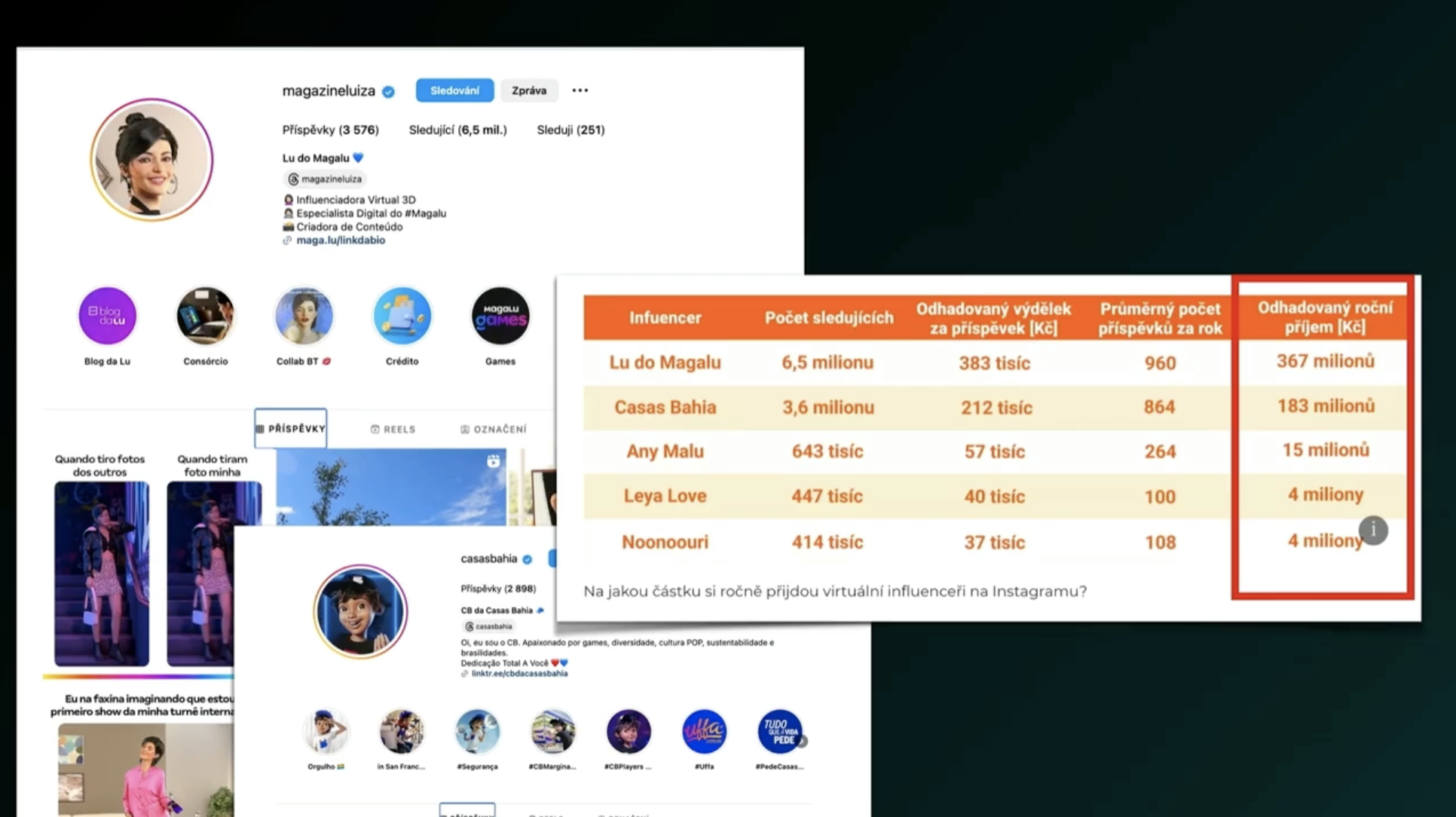The image size is (1456, 817).
Task: Select the PŘÍSPĚVKY tab
Action: [290, 429]
